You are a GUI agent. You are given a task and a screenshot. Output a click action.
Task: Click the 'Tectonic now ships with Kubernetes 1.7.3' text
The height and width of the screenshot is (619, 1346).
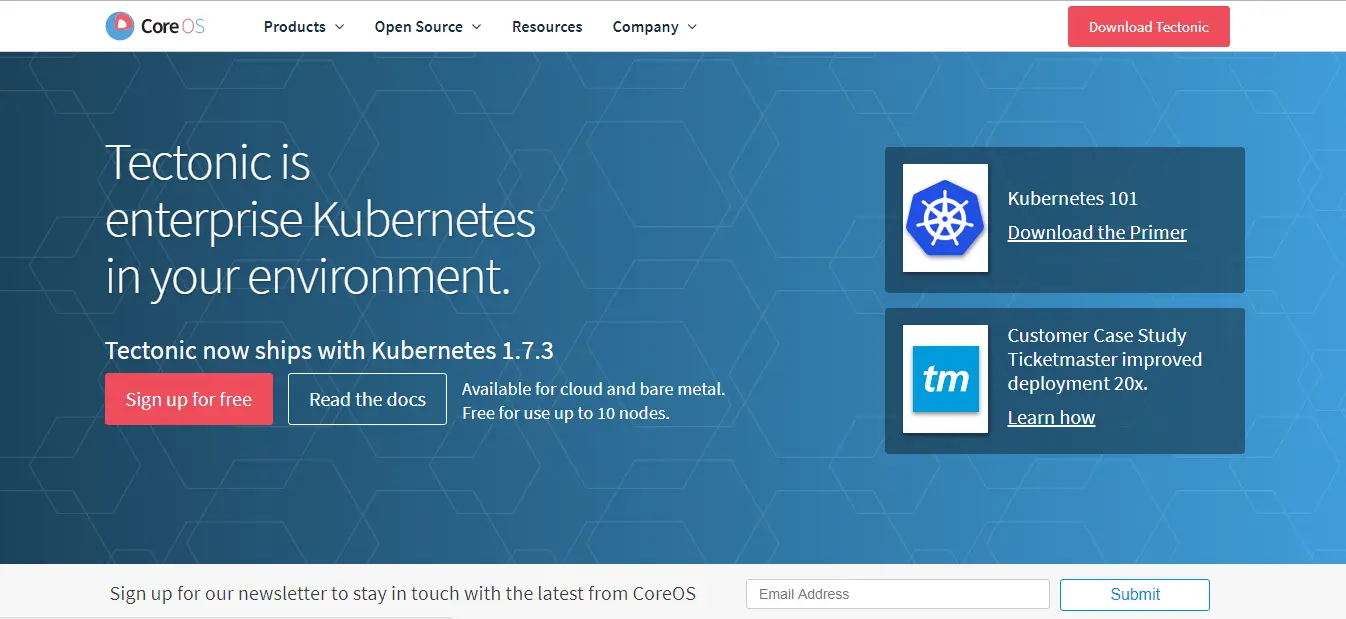tap(329, 351)
